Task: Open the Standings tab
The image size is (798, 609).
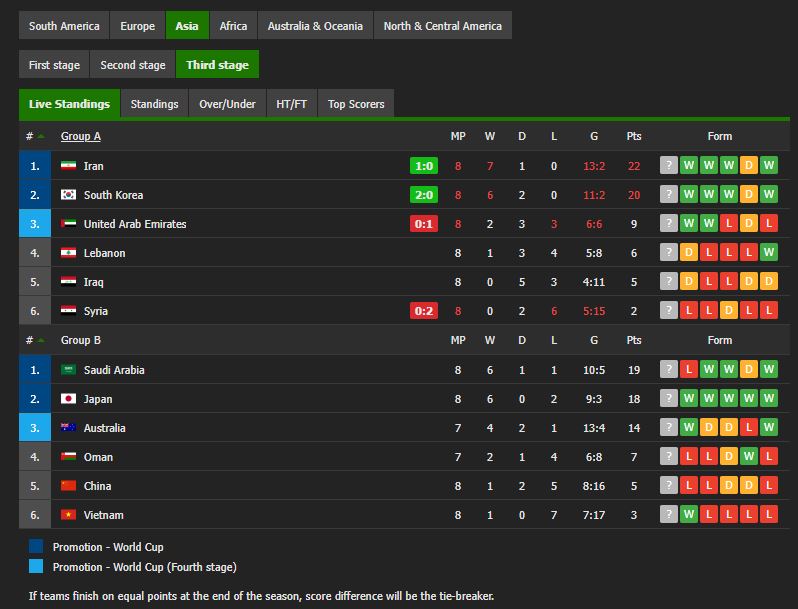Action: pos(154,104)
